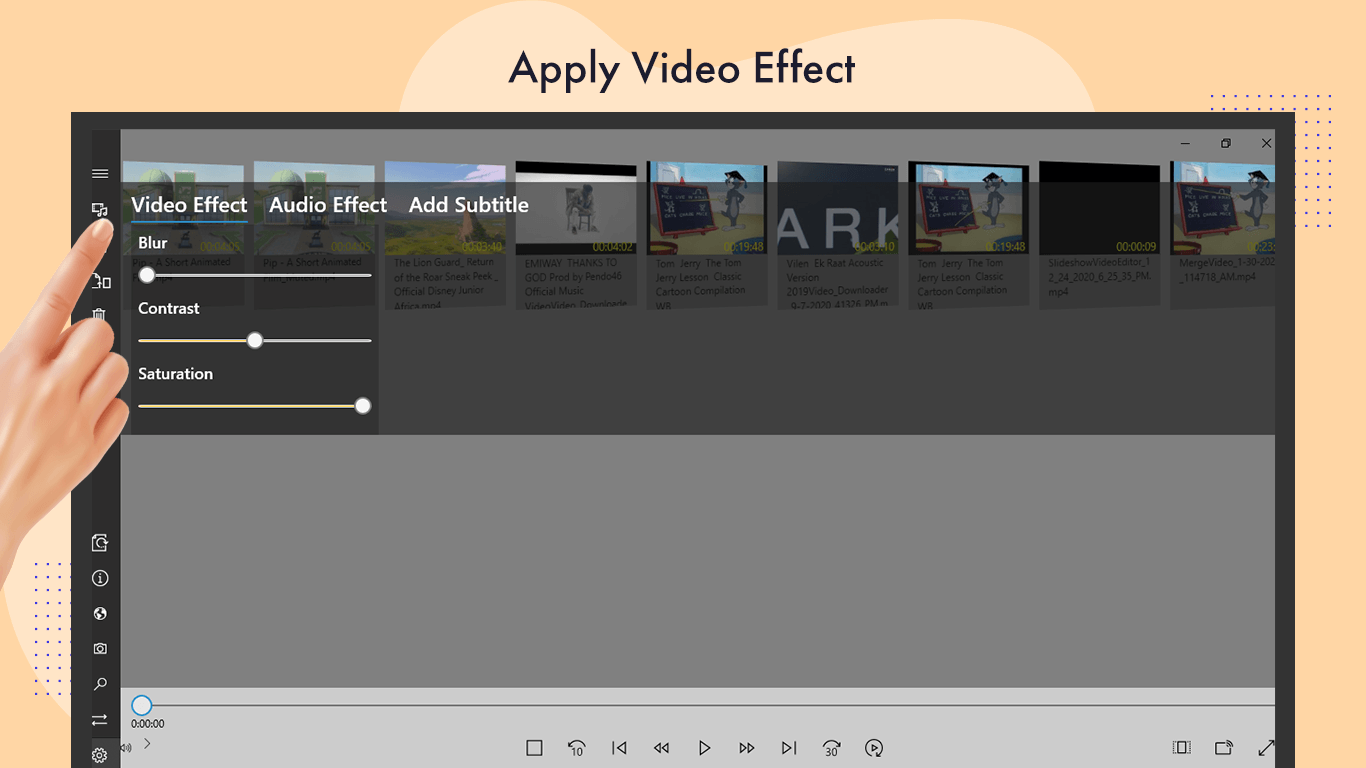Click the Blur slider handle
The width and height of the screenshot is (1366, 768).
tap(147, 275)
